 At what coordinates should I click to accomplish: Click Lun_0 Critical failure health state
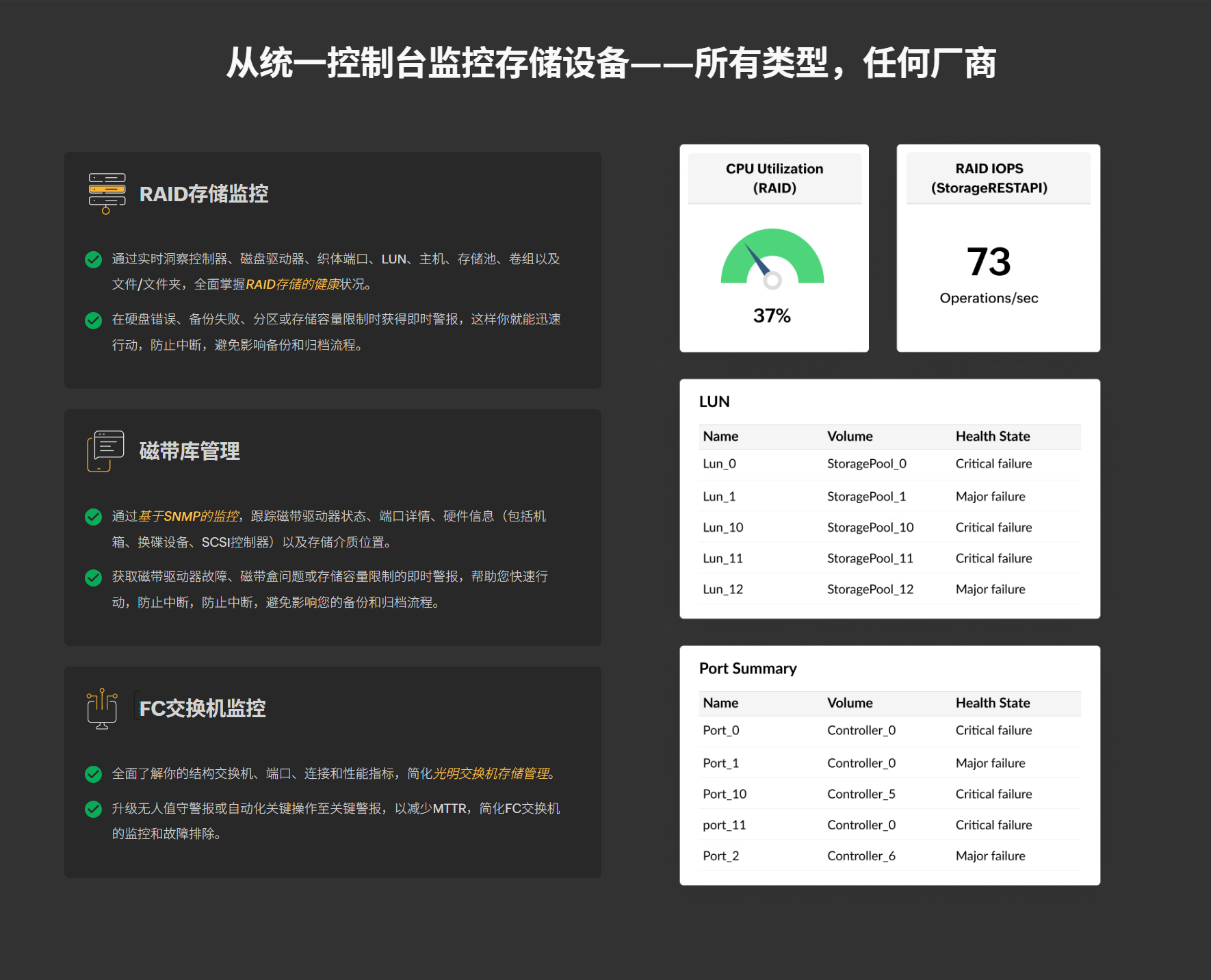[993, 463]
